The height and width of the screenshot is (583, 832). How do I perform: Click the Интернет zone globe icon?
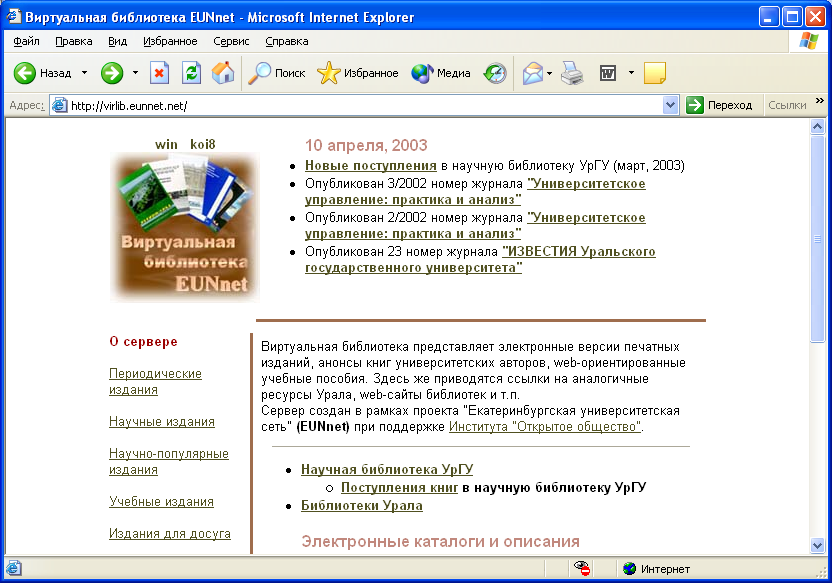tap(629, 569)
